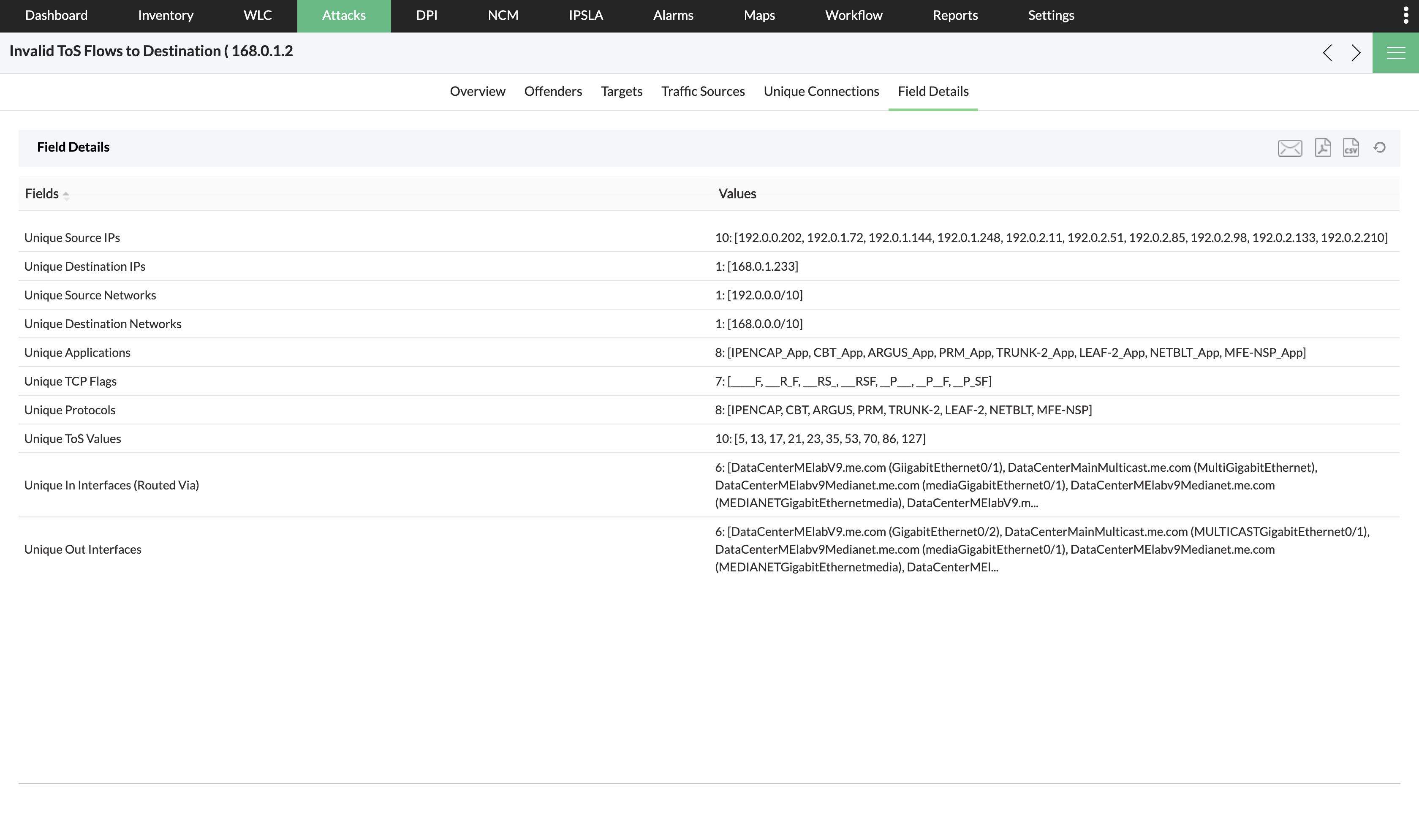Click the refresh icon in Field Details

click(x=1379, y=148)
